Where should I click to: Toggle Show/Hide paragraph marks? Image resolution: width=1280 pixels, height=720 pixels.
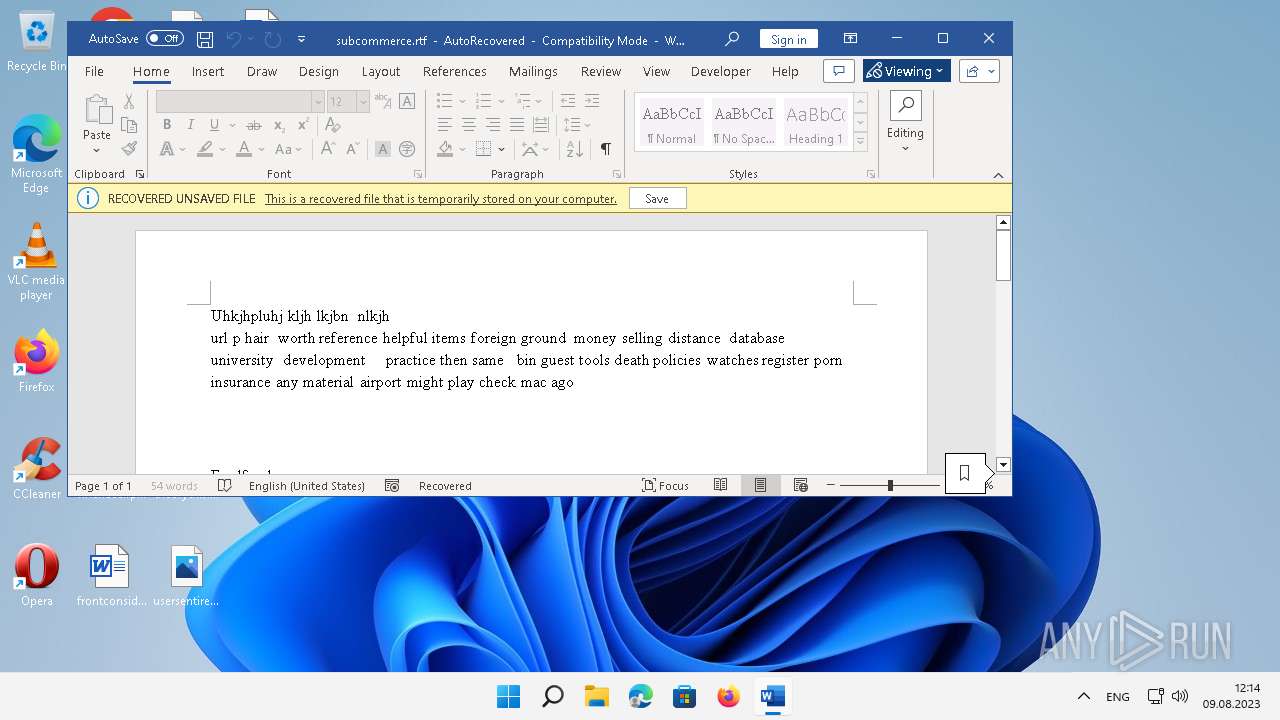tap(605, 149)
